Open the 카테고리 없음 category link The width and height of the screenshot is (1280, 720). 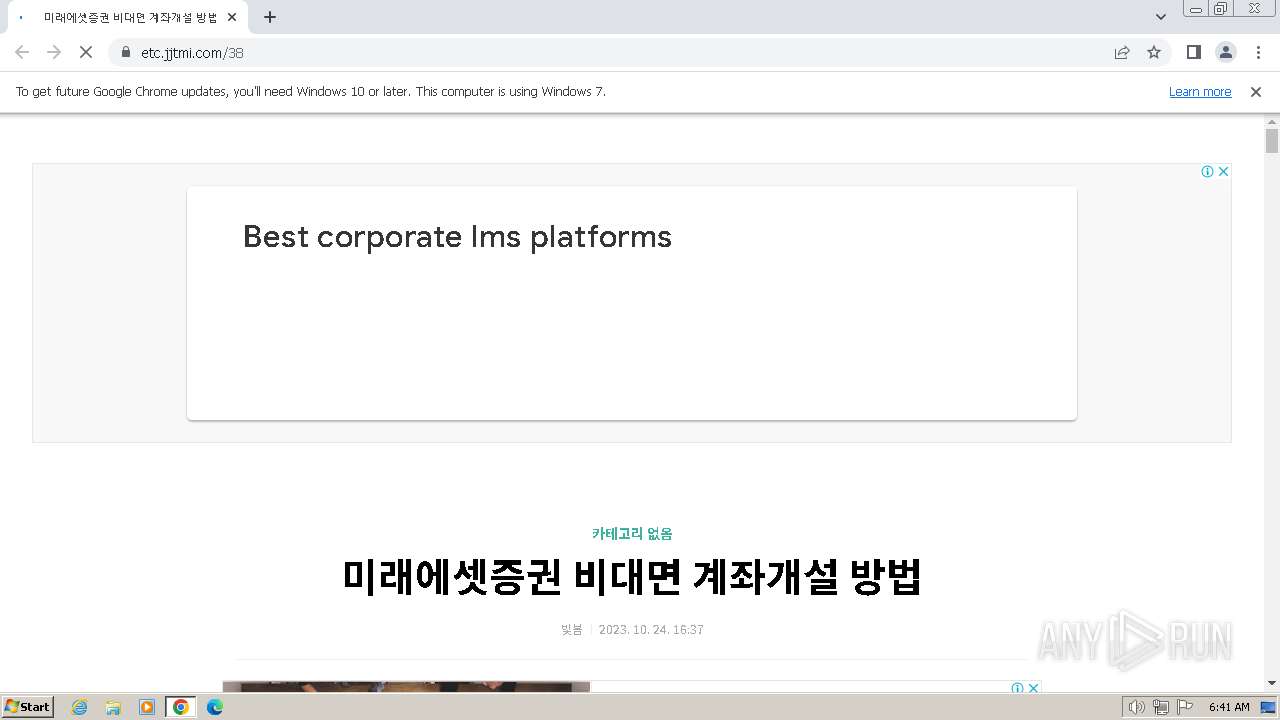632,533
